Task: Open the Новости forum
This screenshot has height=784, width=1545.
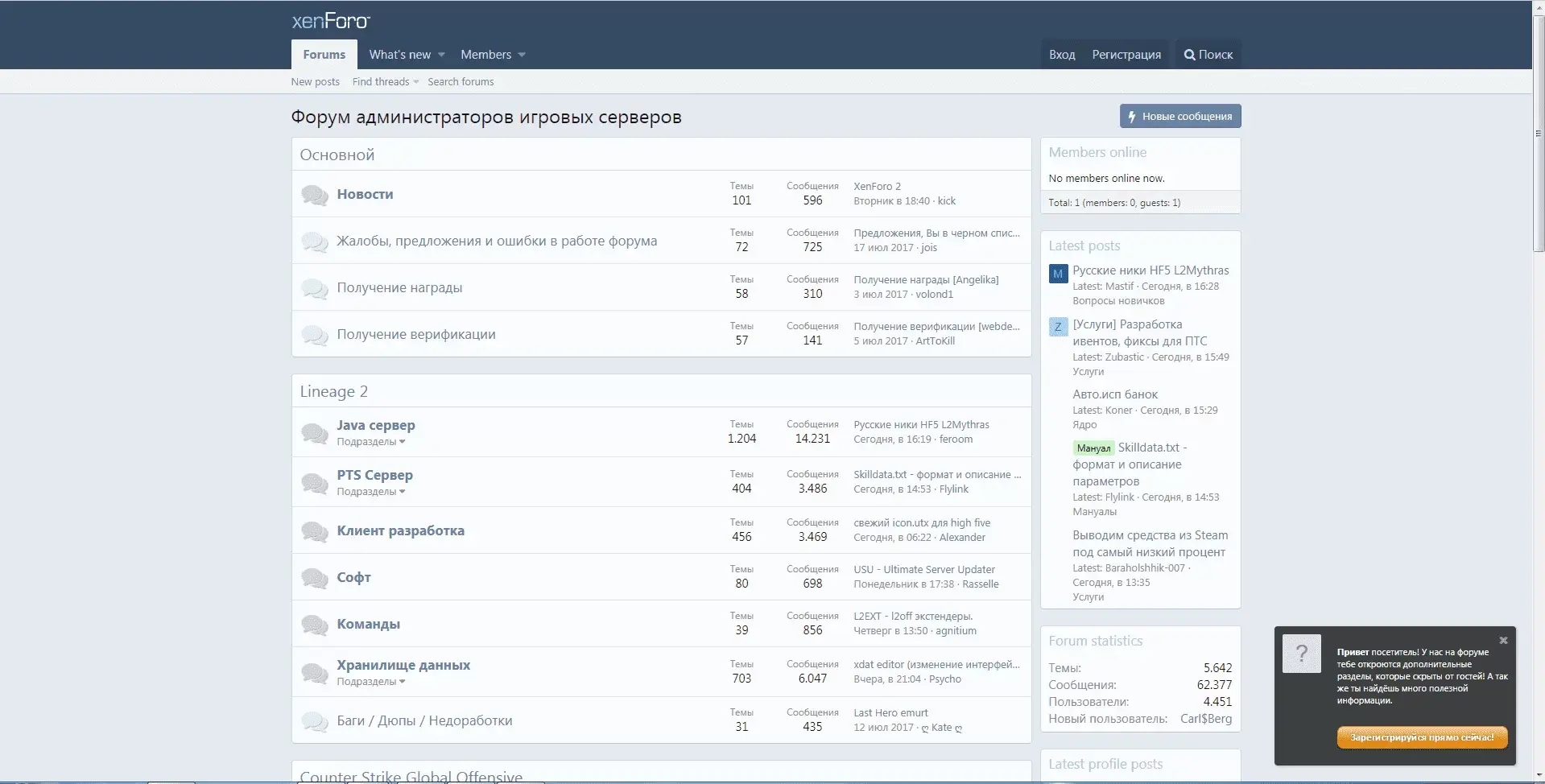Action: (365, 194)
